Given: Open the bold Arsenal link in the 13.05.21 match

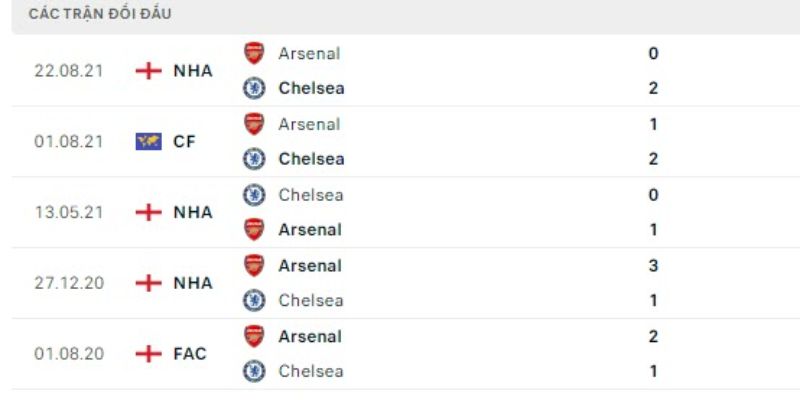Looking at the screenshot, I should (x=309, y=230).
